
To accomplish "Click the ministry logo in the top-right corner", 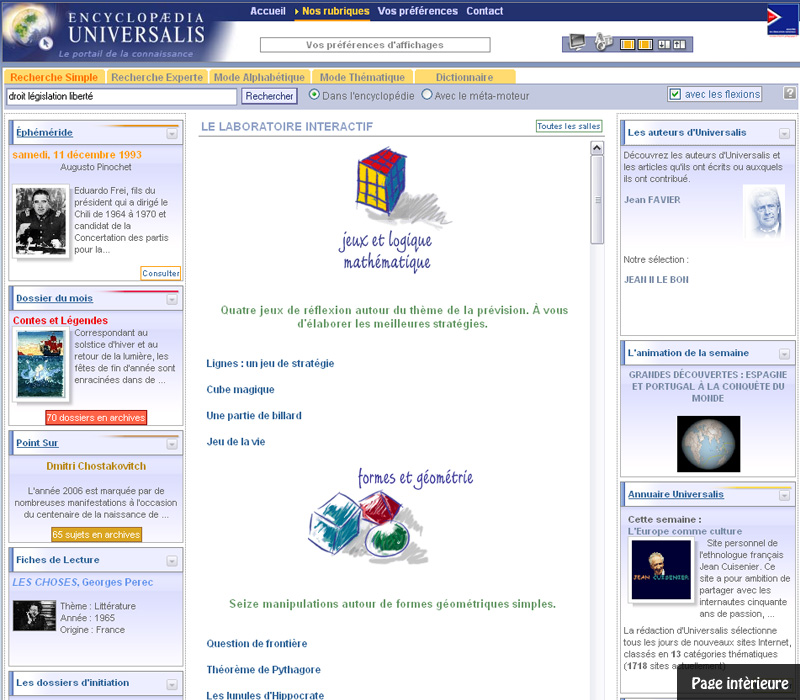I will [x=782, y=20].
